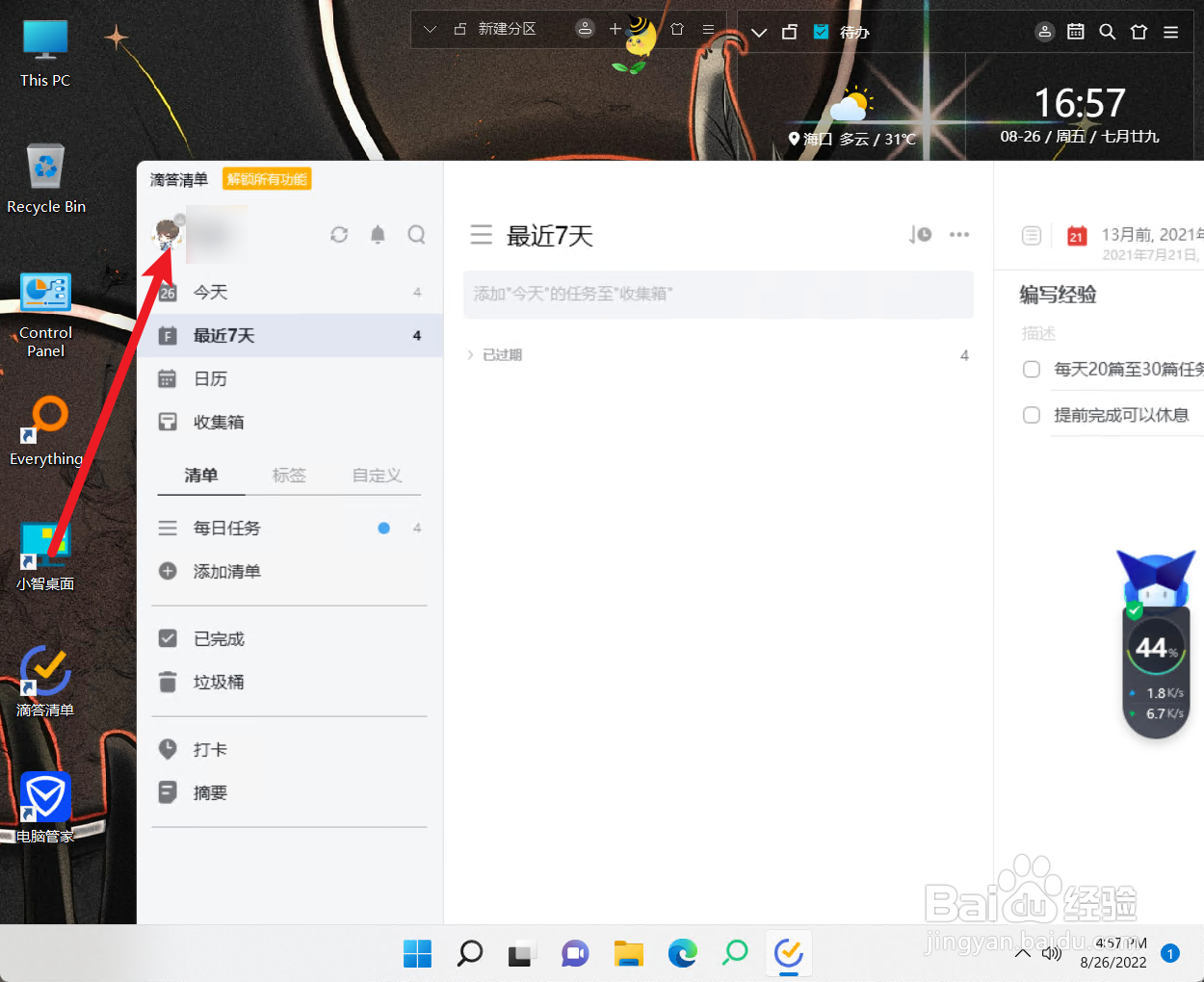Open the hamburger menu in 待办 widget bar
Viewport: 1204px width, 982px height.
[1171, 32]
